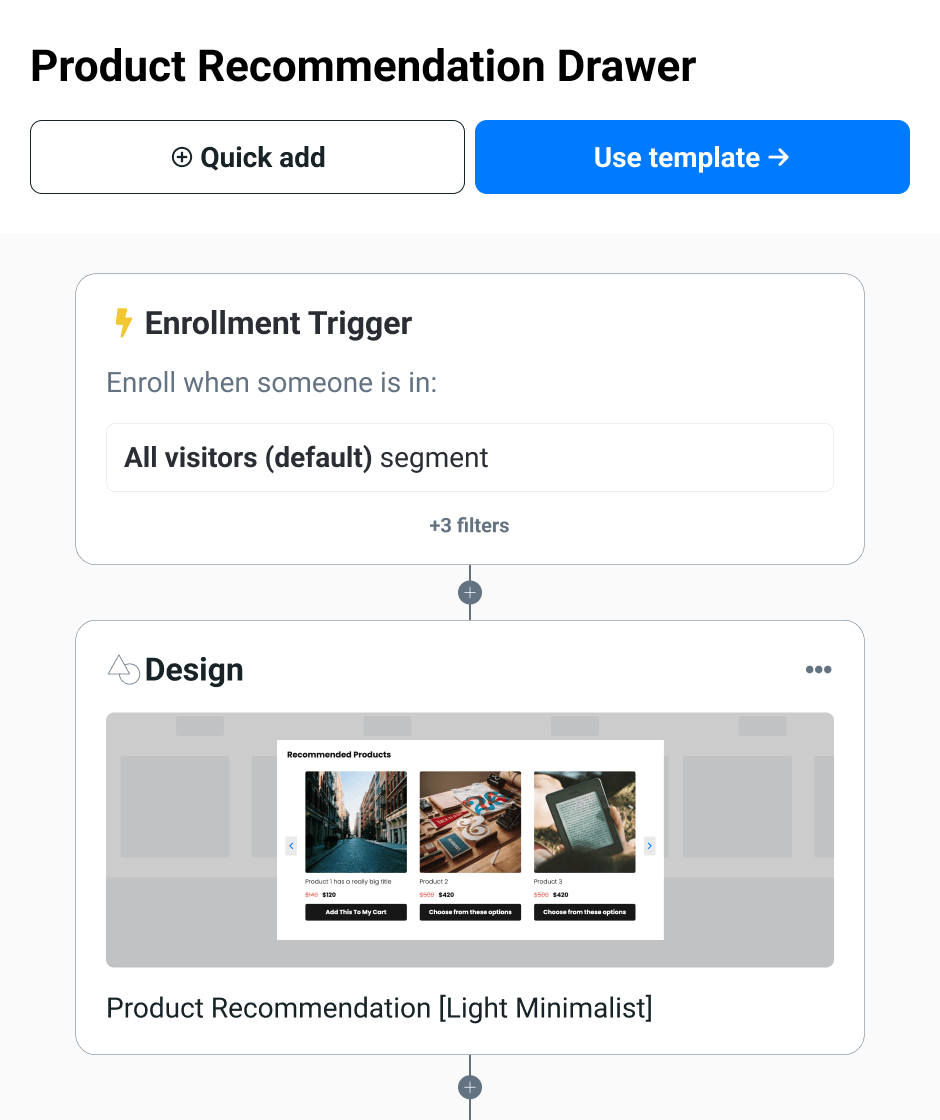Click the Enrollment Trigger heading

pos(278,323)
